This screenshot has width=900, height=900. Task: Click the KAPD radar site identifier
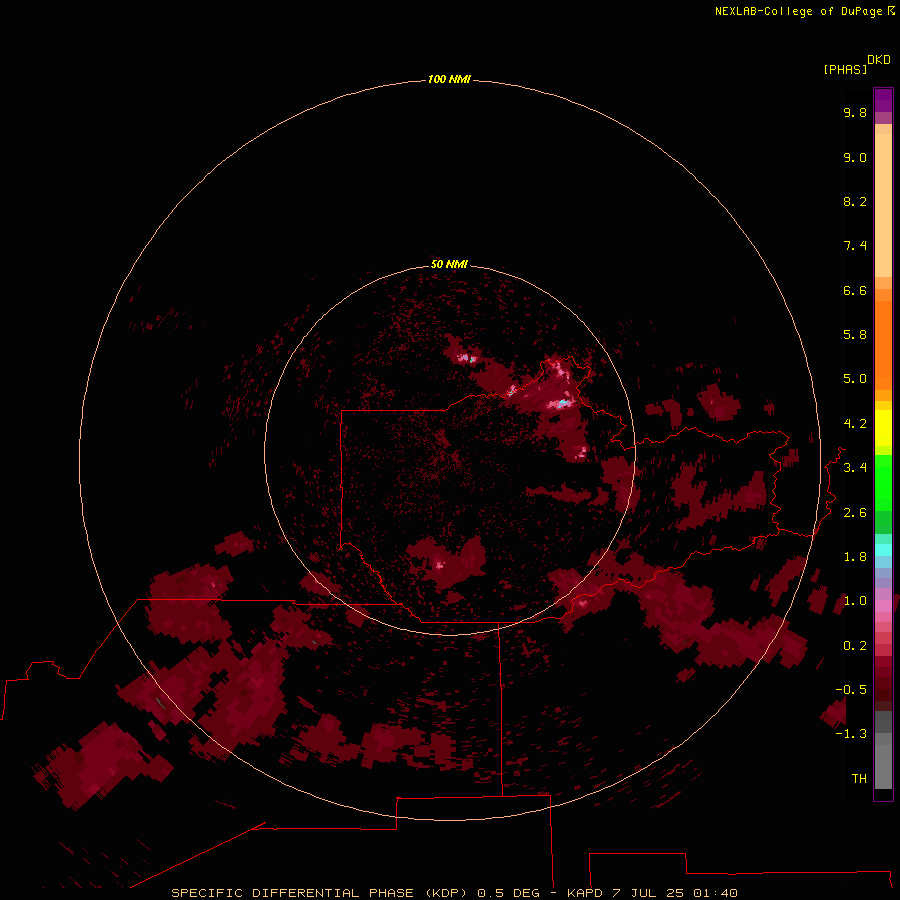(x=584, y=893)
